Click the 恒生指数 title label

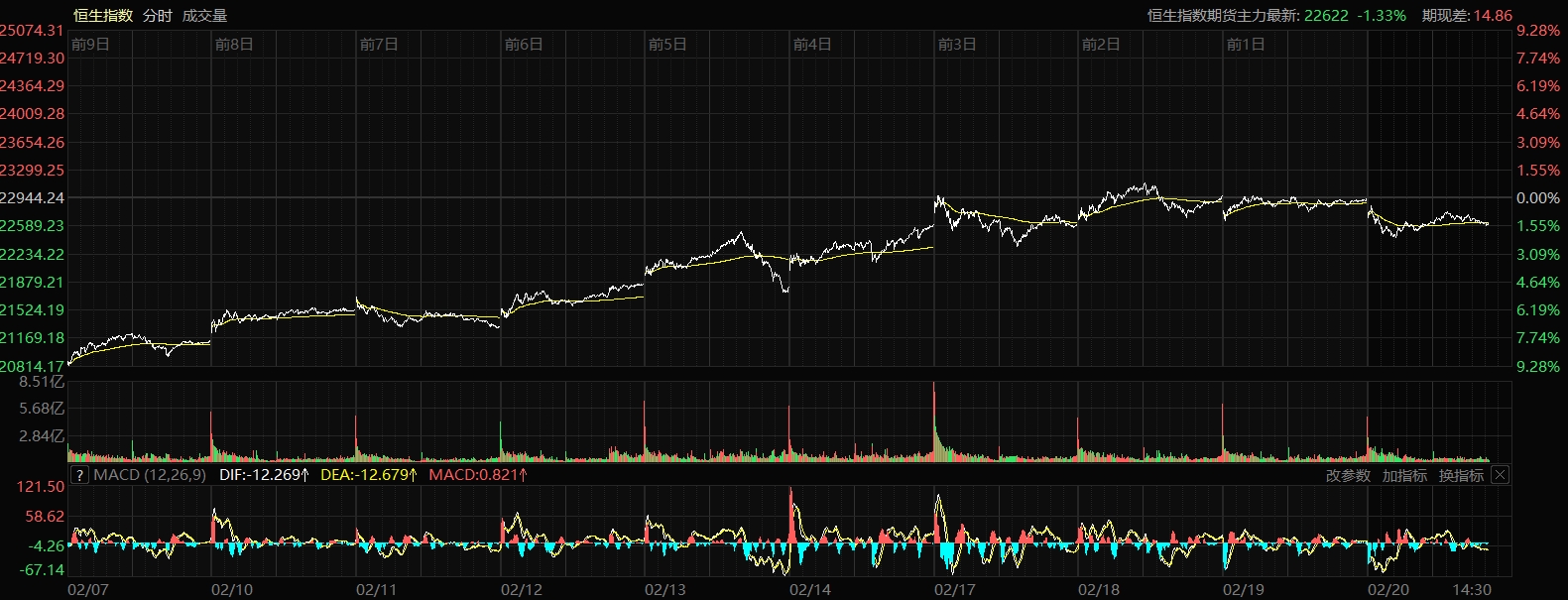coord(103,16)
